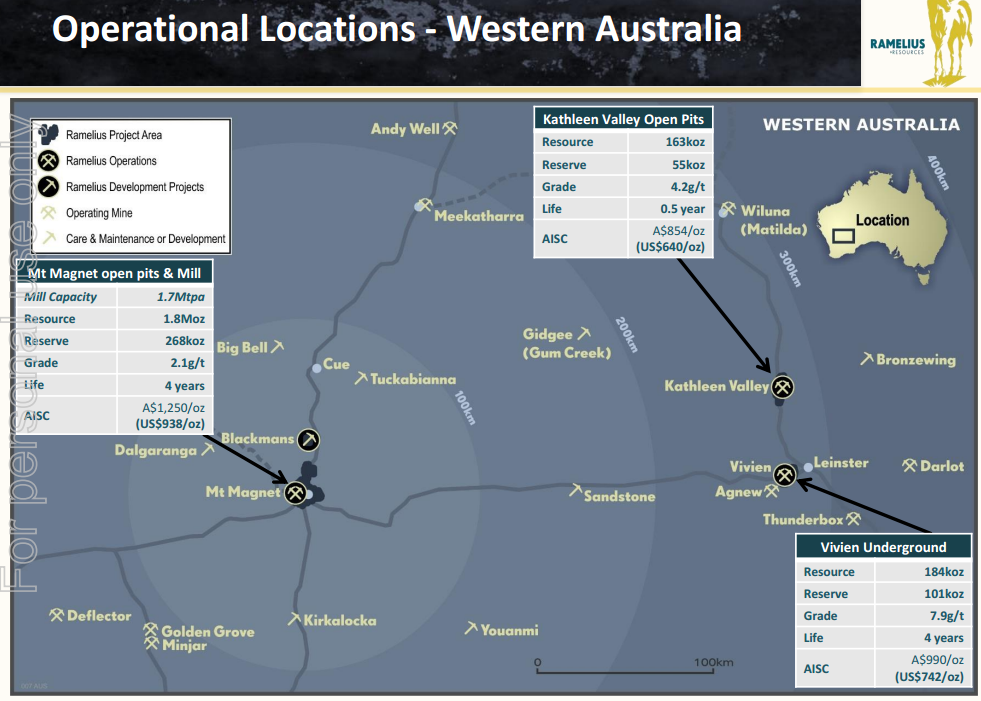Click the Vivien operations icon

(x=785, y=475)
